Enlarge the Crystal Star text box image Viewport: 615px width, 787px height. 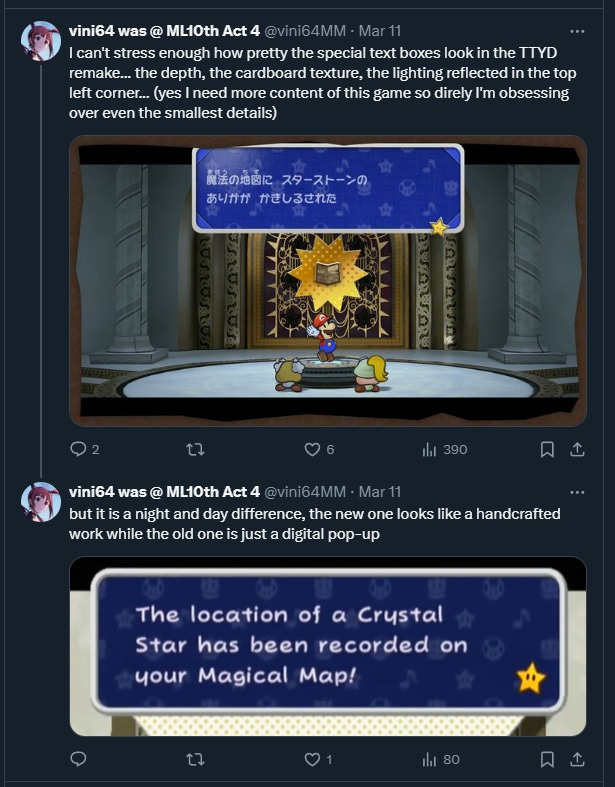pyautogui.click(x=328, y=646)
